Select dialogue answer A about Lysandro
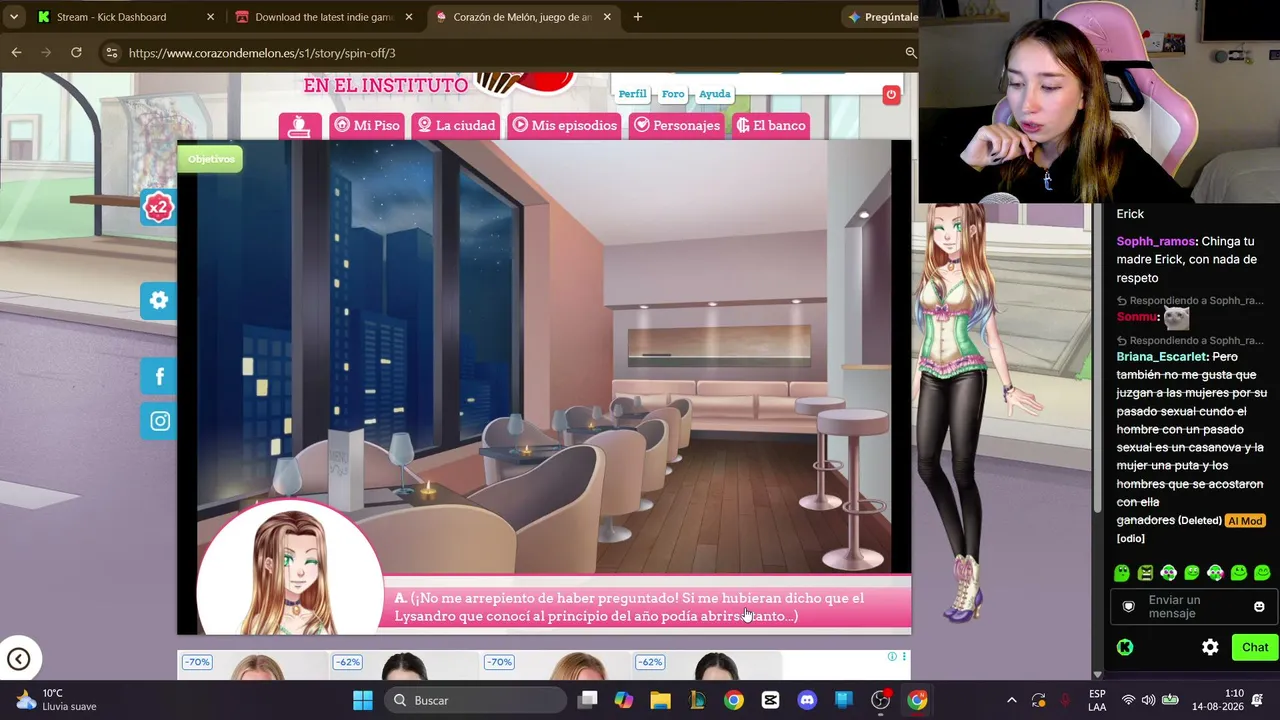Image resolution: width=1280 pixels, height=720 pixels. (x=645, y=607)
